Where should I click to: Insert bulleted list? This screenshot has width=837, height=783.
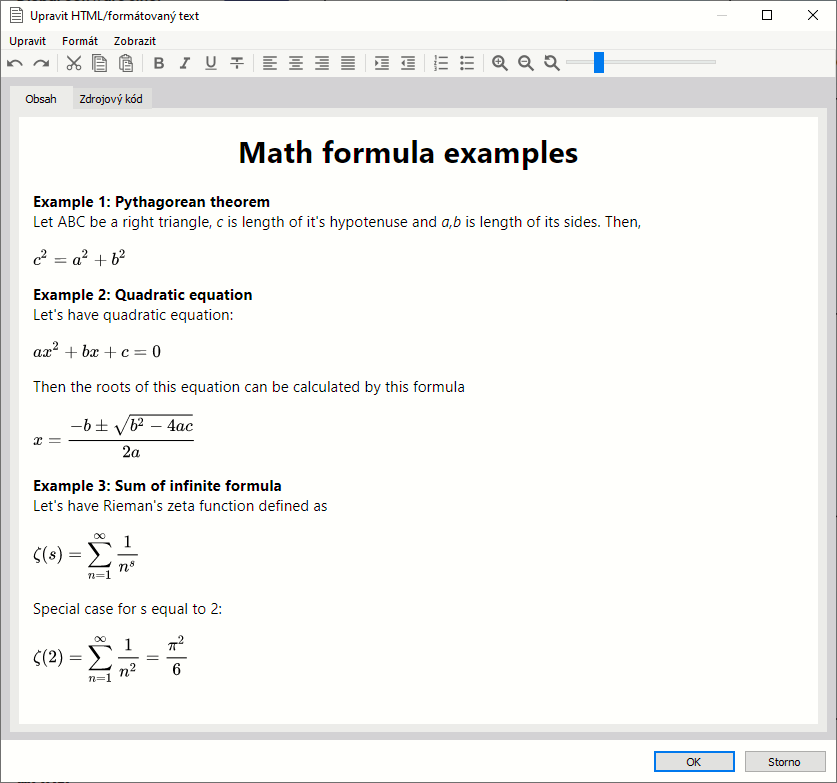pos(467,63)
